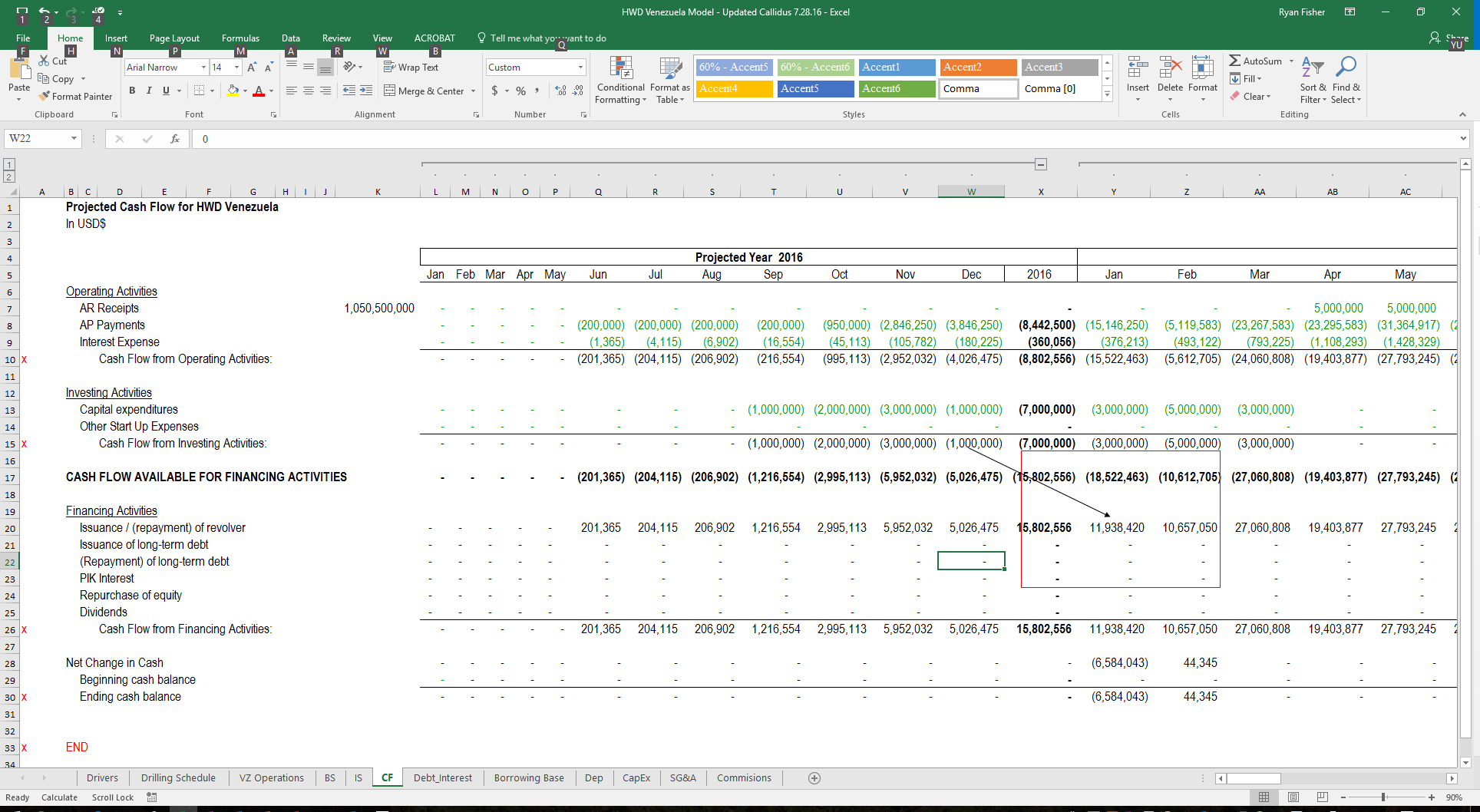This screenshot has height=812, width=1480.
Task: Toggle Bold formatting
Action: click(x=132, y=91)
